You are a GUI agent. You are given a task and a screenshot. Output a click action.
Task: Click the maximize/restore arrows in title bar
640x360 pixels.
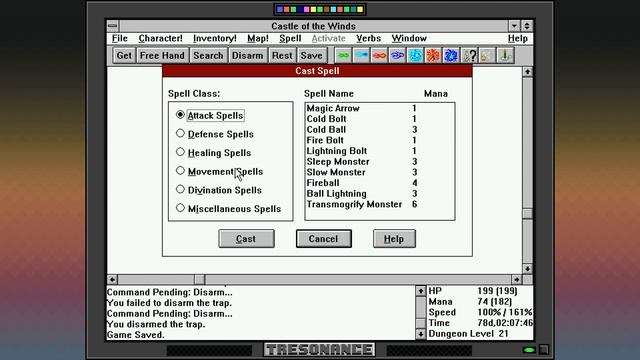pos(527,26)
